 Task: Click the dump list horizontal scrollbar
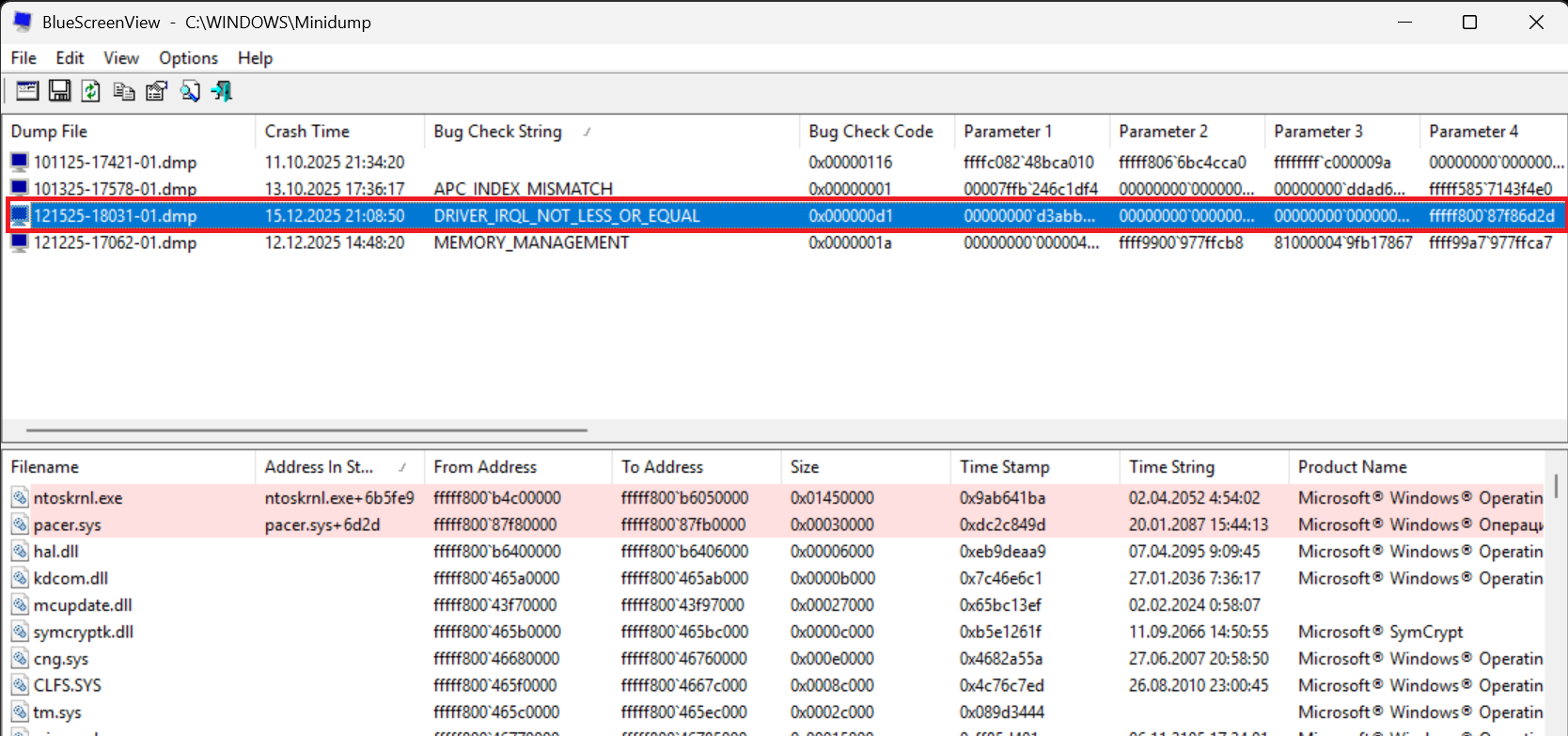click(x=306, y=431)
